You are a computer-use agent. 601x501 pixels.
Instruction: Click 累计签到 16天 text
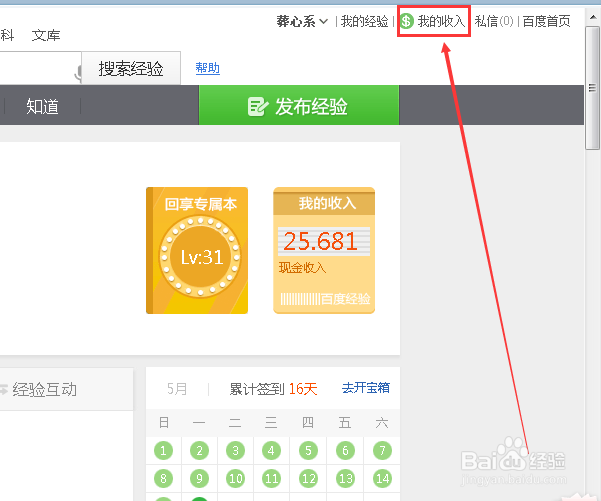pos(273,389)
